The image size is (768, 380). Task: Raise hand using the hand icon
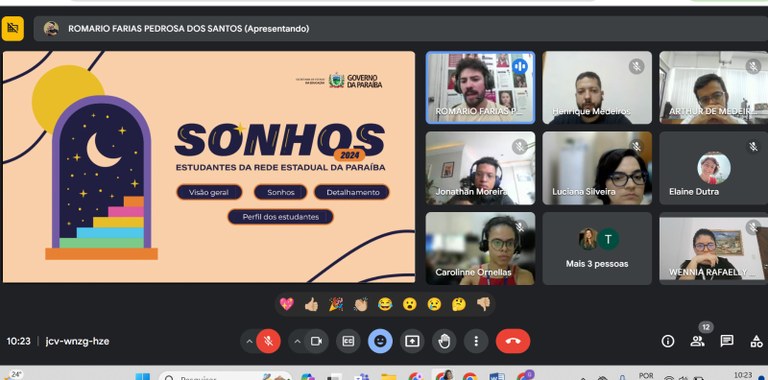pyautogui.click(x=444, y=341)
